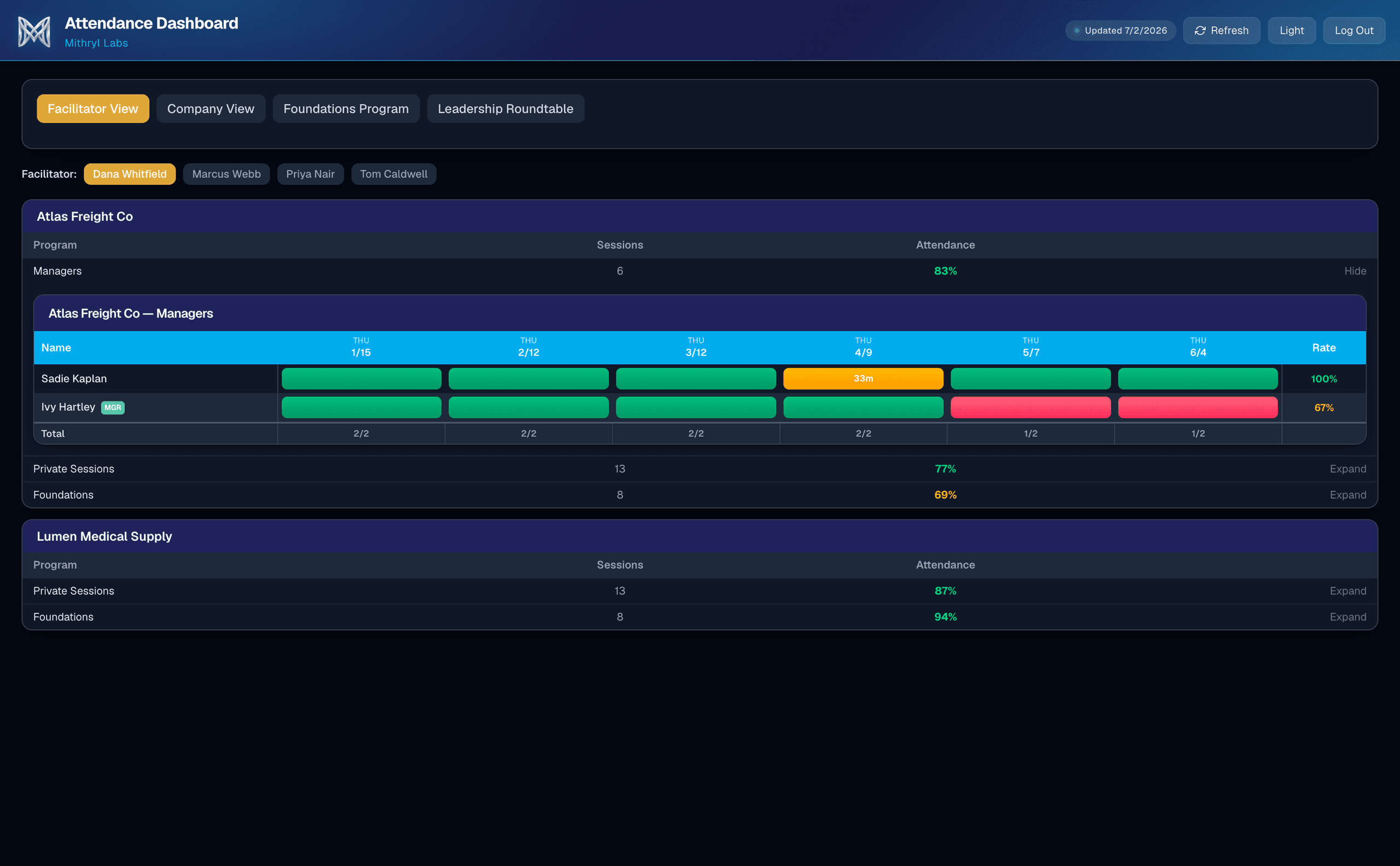Click Ivy Hartley's red 6/4 absence bar
The width and height of the screenshot is (1400, 866).
[1198, 407]
